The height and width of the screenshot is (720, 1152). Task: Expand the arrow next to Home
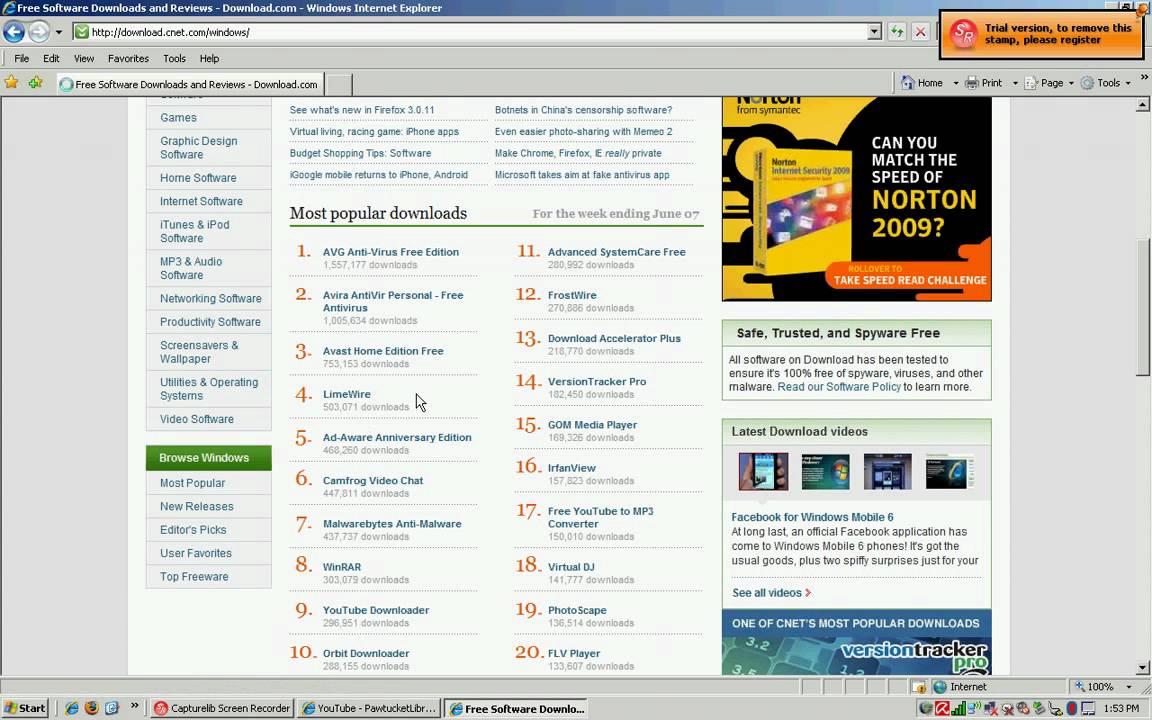(x=955, y=83)
